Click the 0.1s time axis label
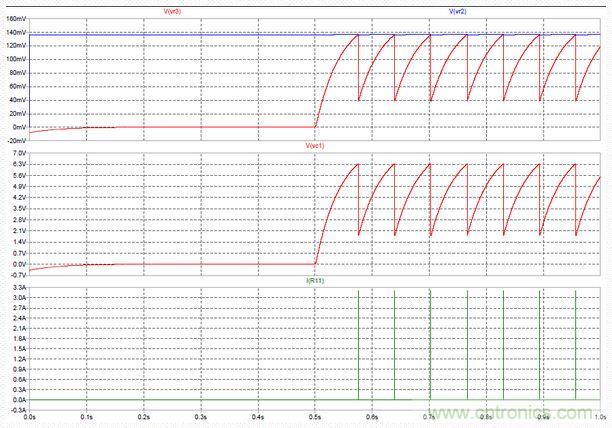The image size is (612, 428). tap(87, 414)
